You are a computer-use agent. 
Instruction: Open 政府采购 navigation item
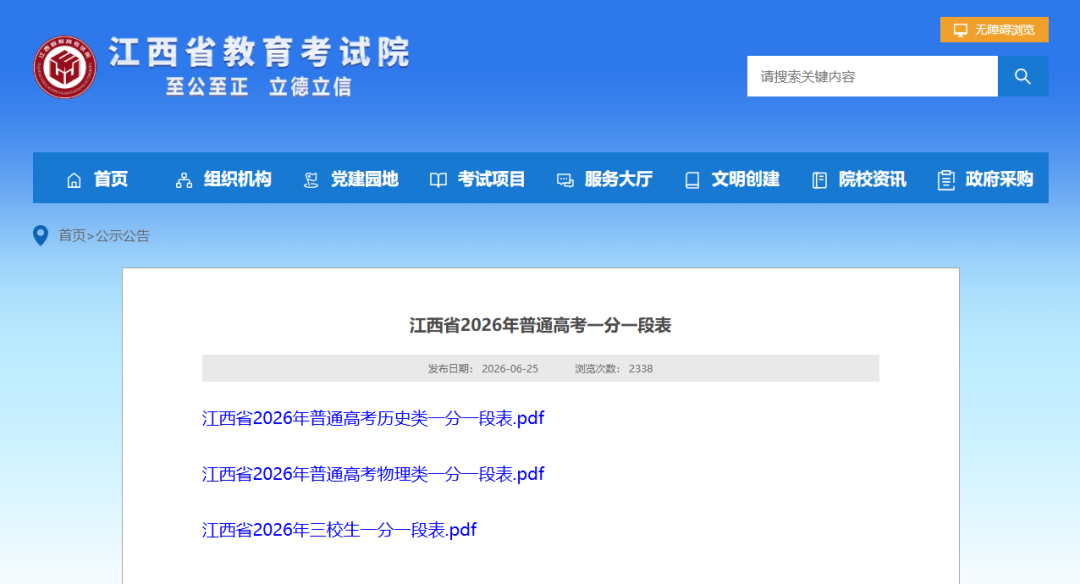click(x=999, y=179)
